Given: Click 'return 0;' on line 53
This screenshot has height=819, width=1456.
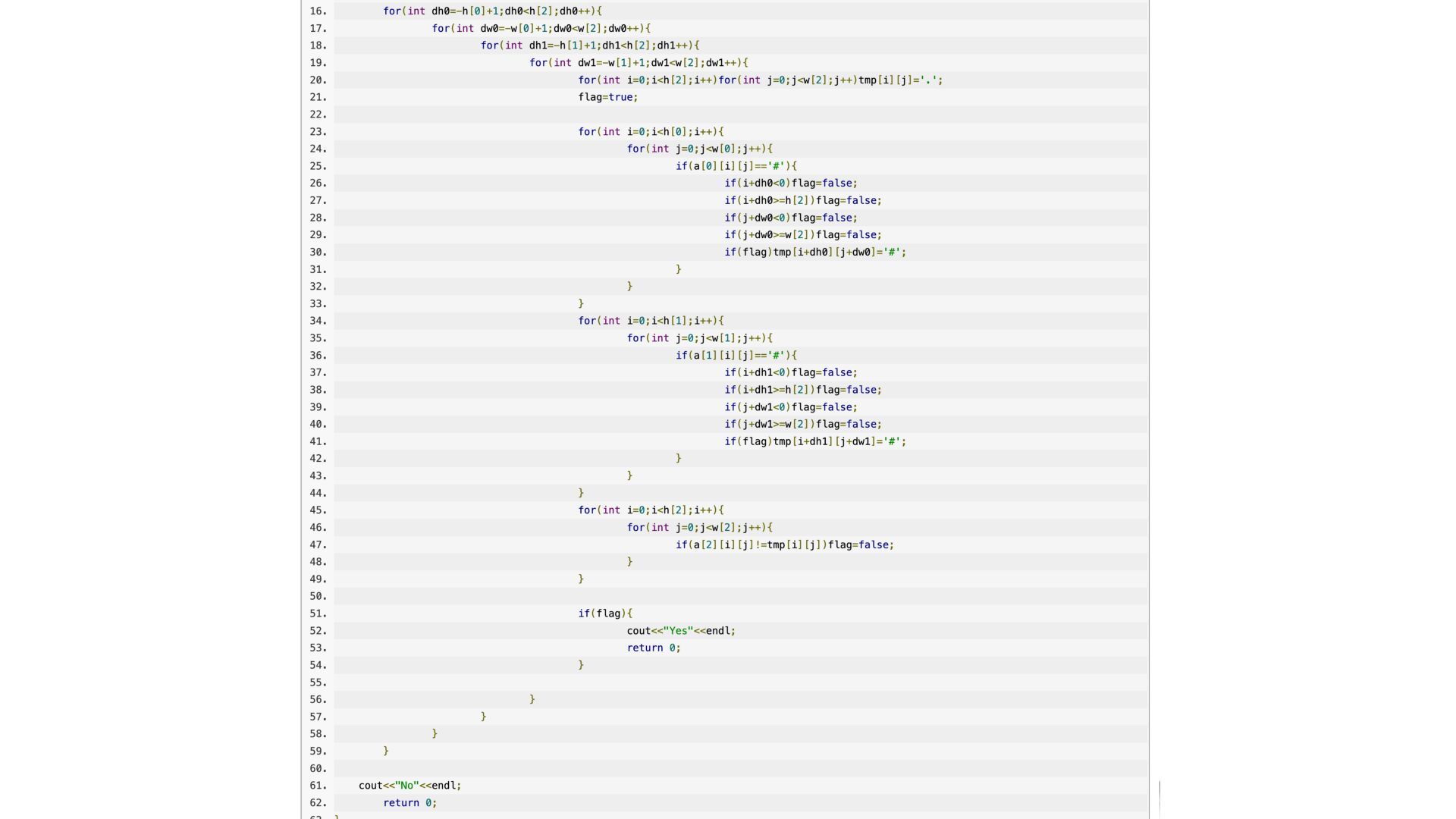Looking at the screenshot, I should pos(653,648).
